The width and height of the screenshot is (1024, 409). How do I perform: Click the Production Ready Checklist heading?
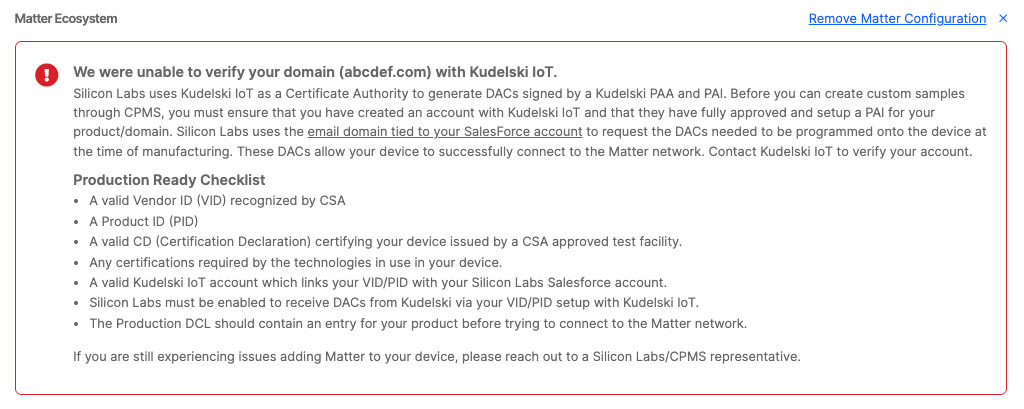[169, 180]
